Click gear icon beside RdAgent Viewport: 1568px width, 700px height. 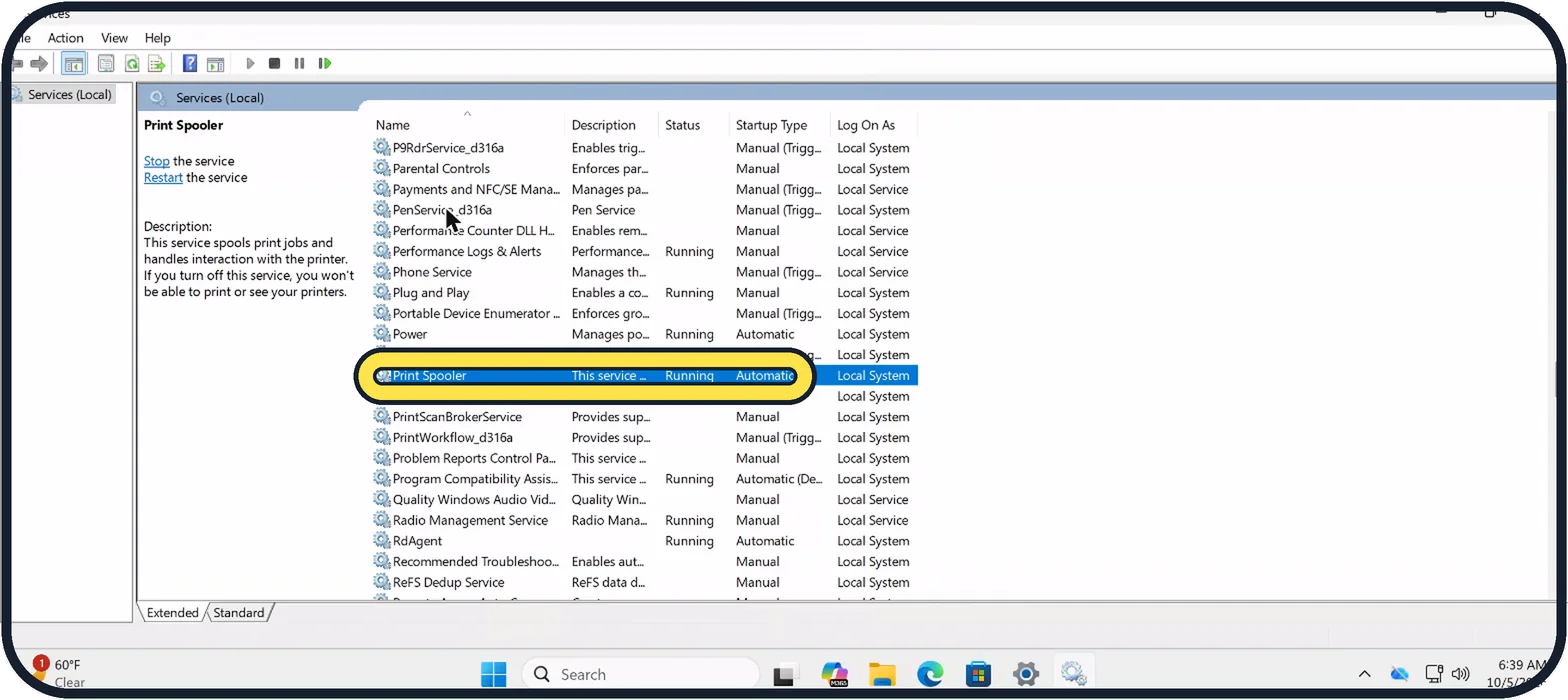[x=382, y=540]
